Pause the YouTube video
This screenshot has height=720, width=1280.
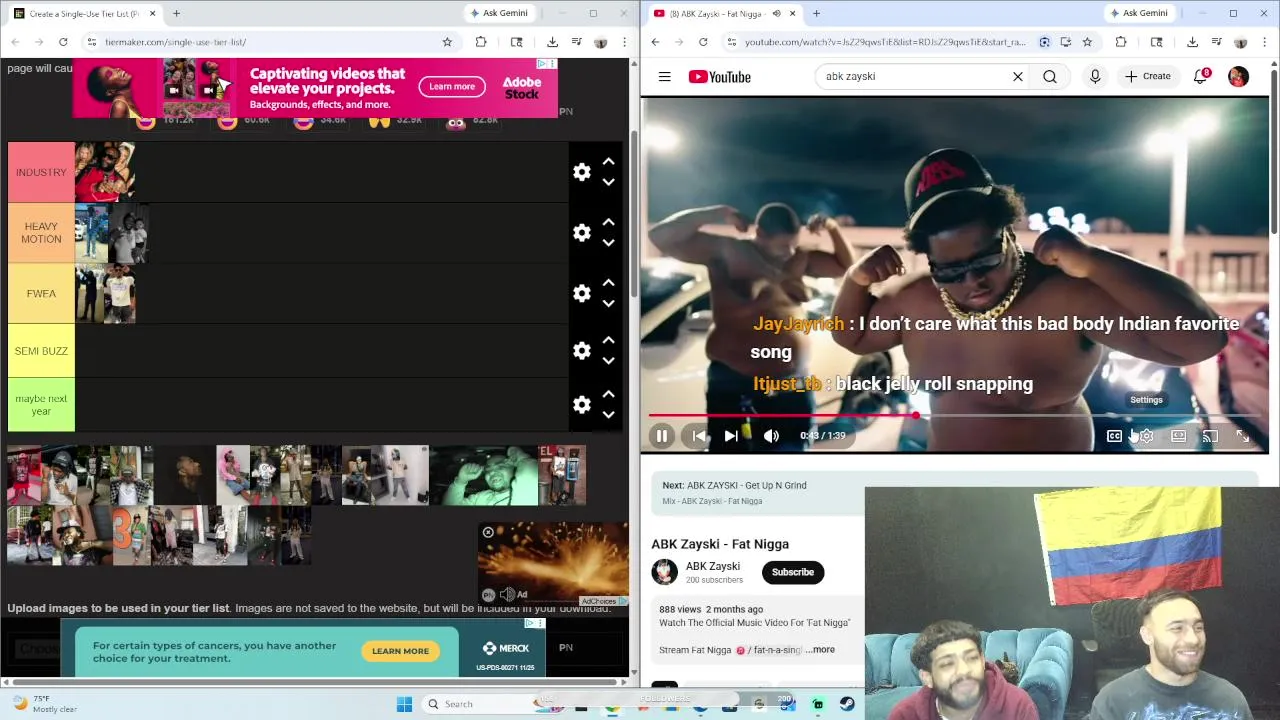point(661,436)
